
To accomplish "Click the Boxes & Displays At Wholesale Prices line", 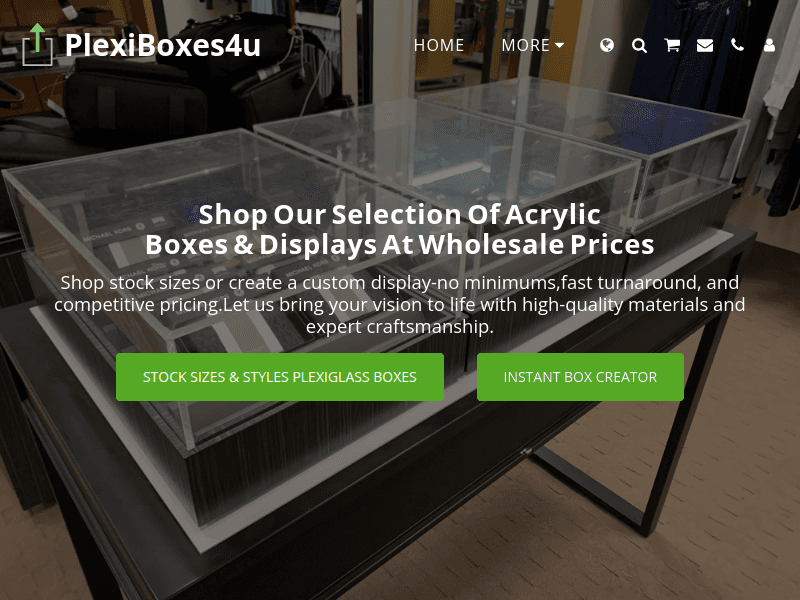I will [399, 244].
